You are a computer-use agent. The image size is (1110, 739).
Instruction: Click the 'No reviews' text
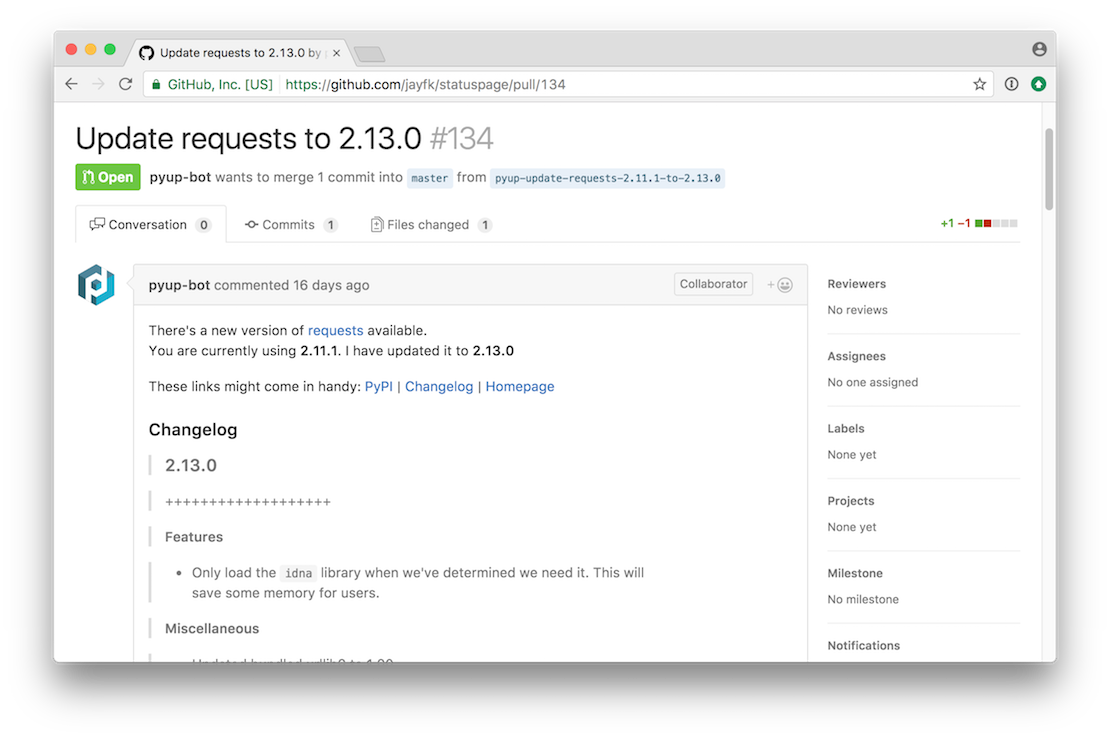(x=857, y=310)
